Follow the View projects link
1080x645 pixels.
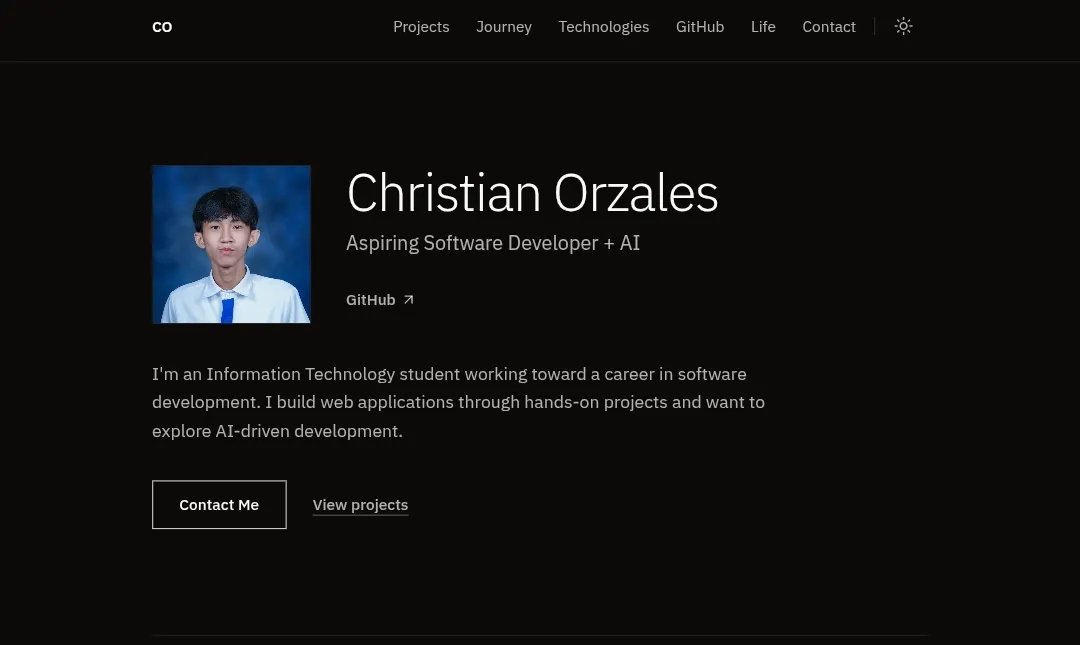point(360,505)
